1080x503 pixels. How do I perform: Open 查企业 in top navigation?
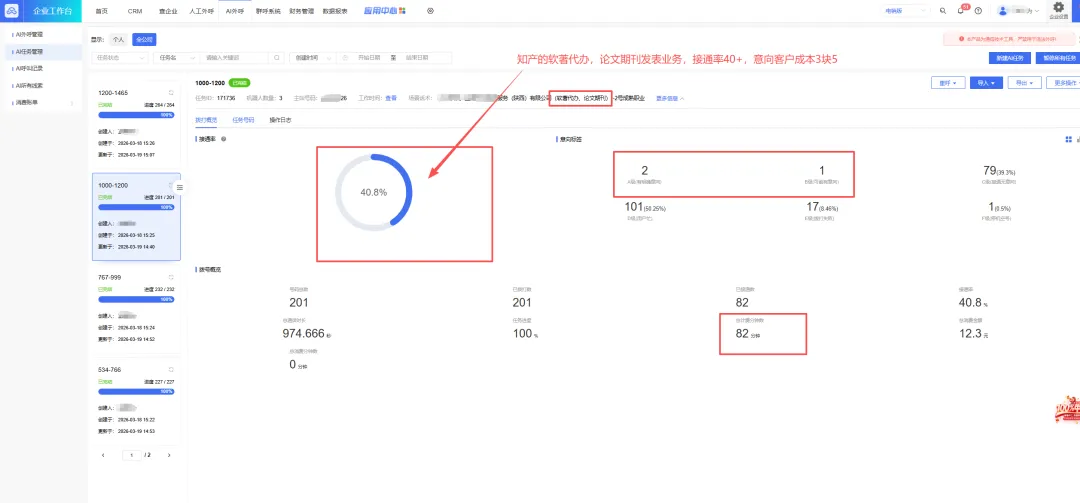click(167, 11)
